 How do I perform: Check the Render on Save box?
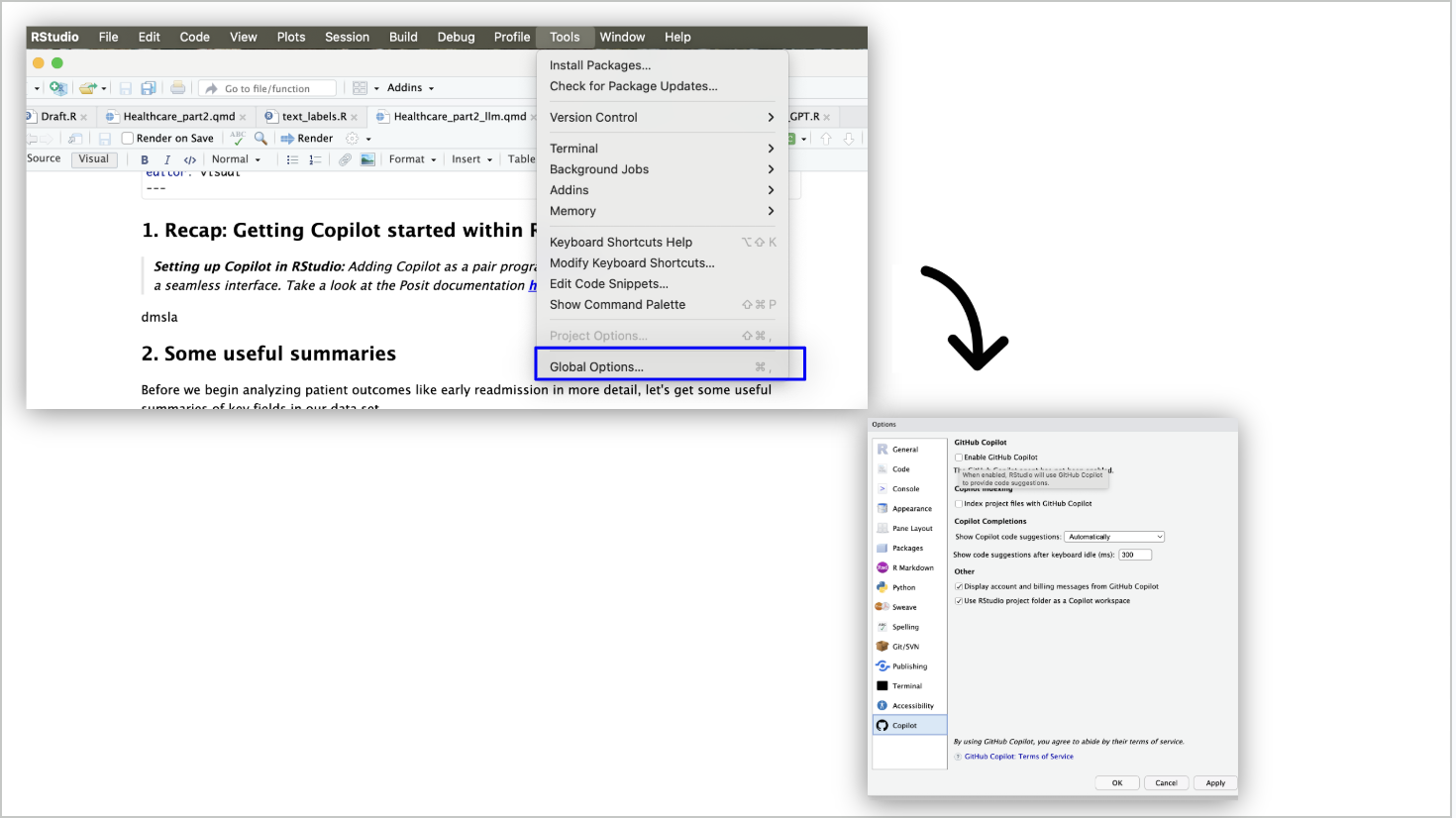tap(128, 139)
